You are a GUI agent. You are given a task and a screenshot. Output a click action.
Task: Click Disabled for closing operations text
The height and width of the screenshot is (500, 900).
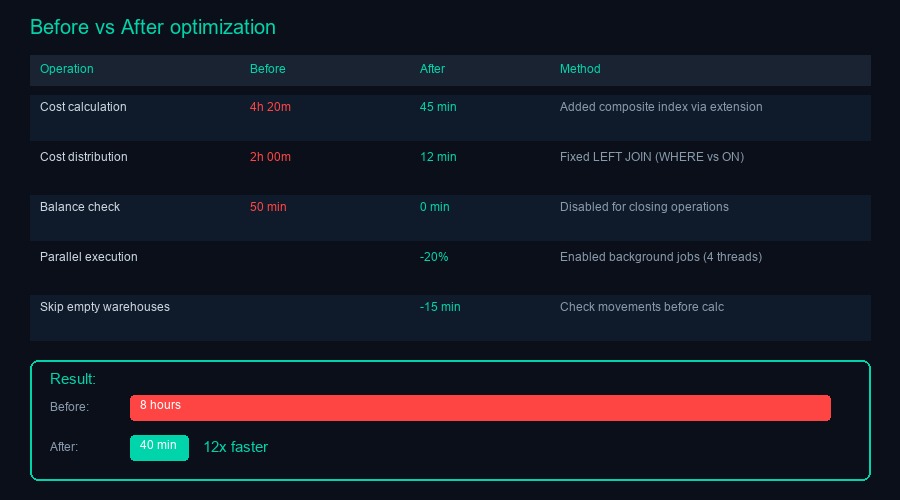(644, 207)
